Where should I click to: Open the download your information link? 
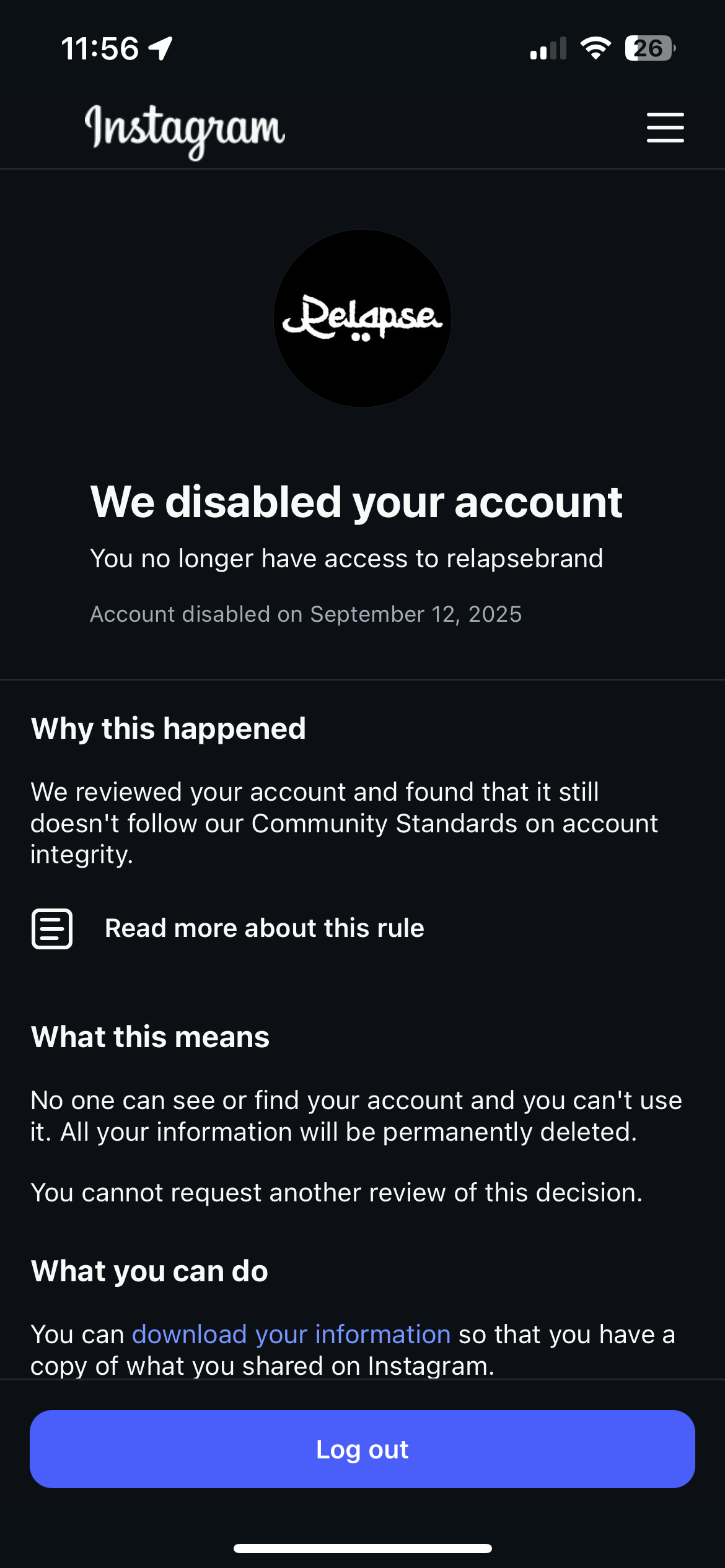click(x=291, y=1335)
